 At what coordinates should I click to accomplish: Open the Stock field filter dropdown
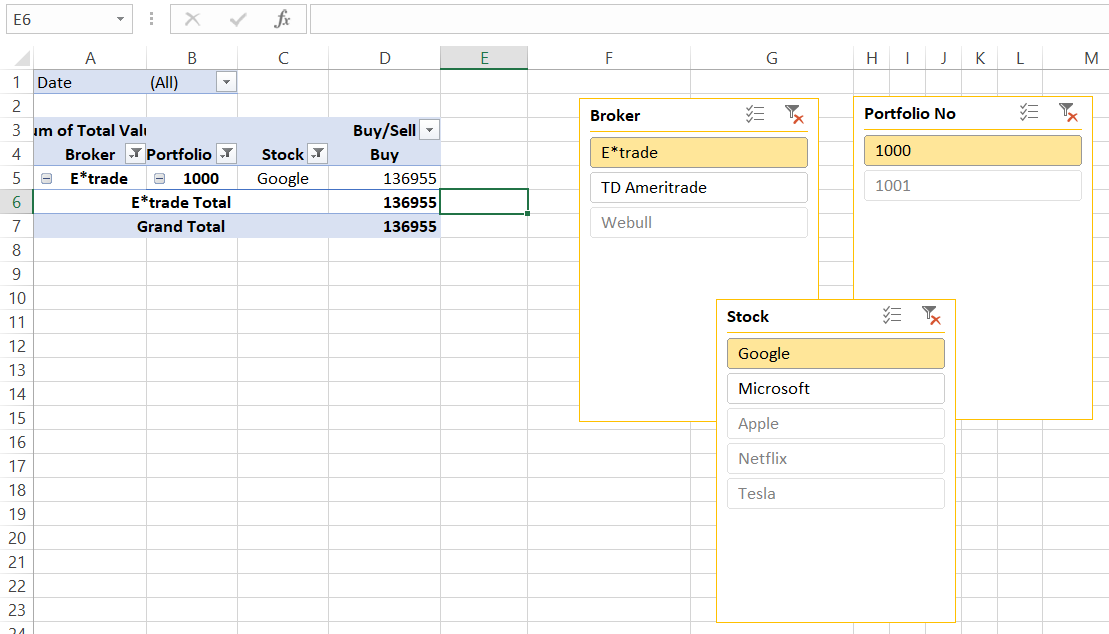(317, 154)
